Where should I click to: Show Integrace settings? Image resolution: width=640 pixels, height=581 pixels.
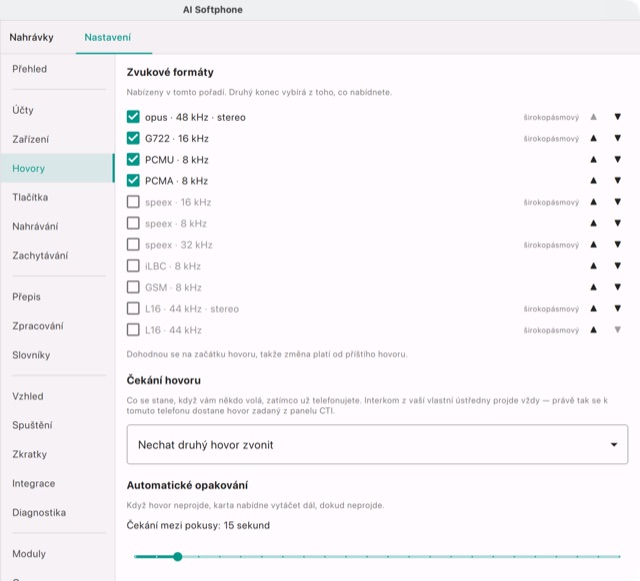(x=58, y=483)
